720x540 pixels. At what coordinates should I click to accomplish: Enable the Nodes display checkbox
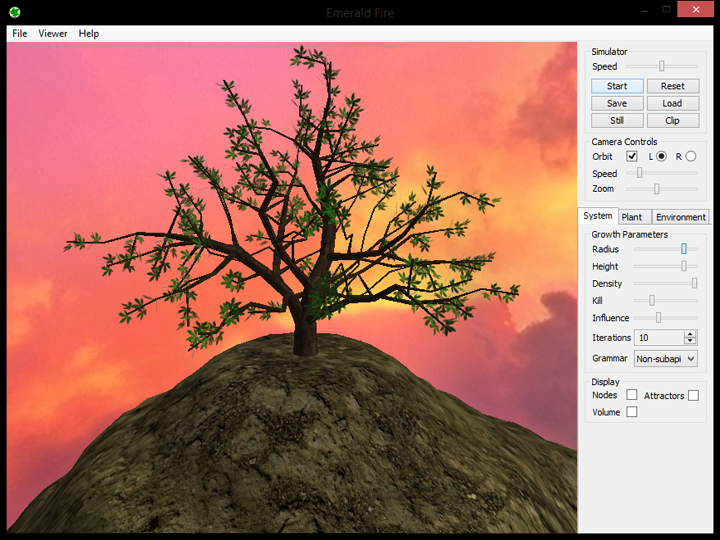pyautogui.click(x=631, y=395)
